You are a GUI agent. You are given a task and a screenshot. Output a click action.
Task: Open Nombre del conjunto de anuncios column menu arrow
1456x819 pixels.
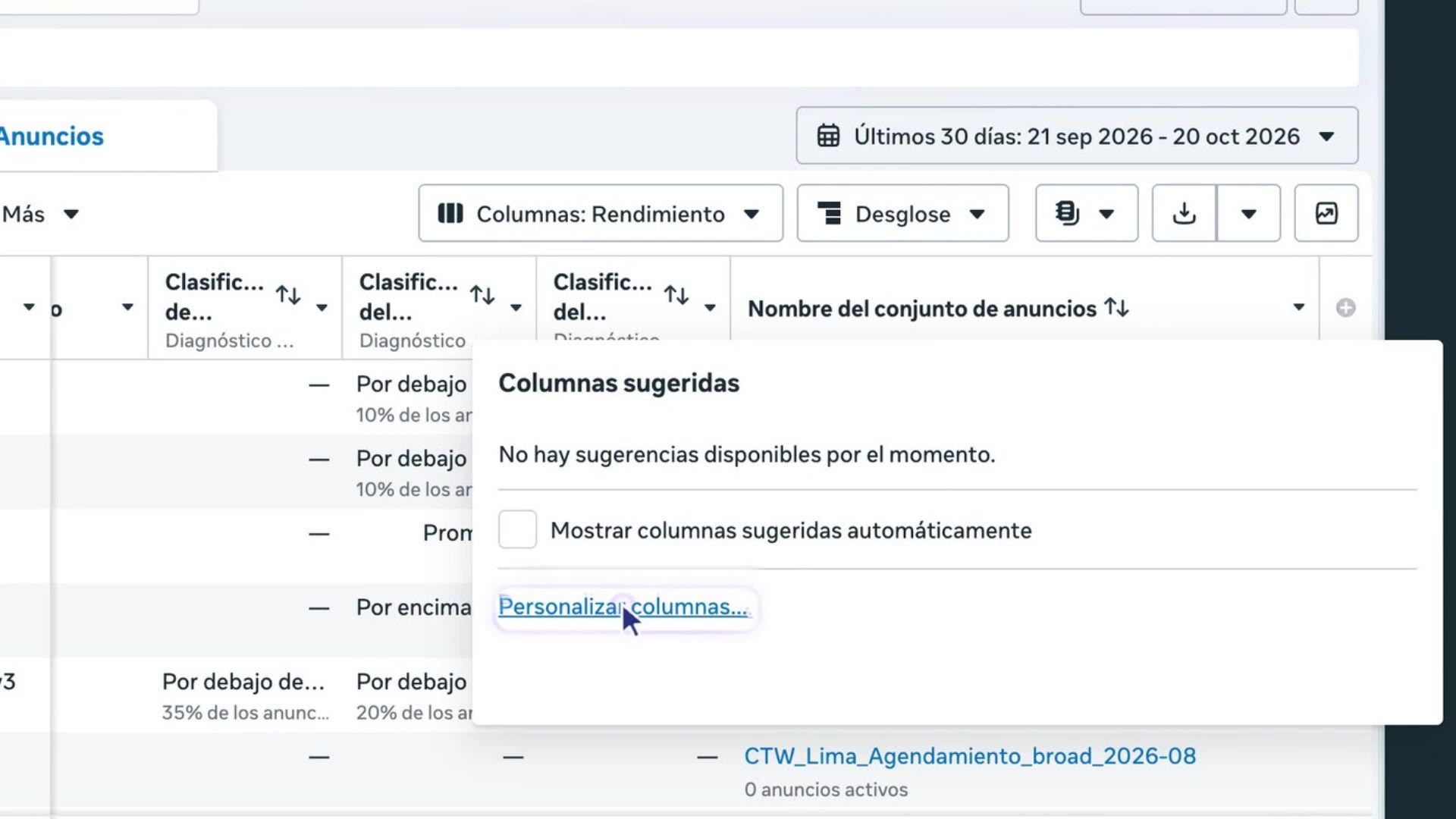(x=1299, y=308)
